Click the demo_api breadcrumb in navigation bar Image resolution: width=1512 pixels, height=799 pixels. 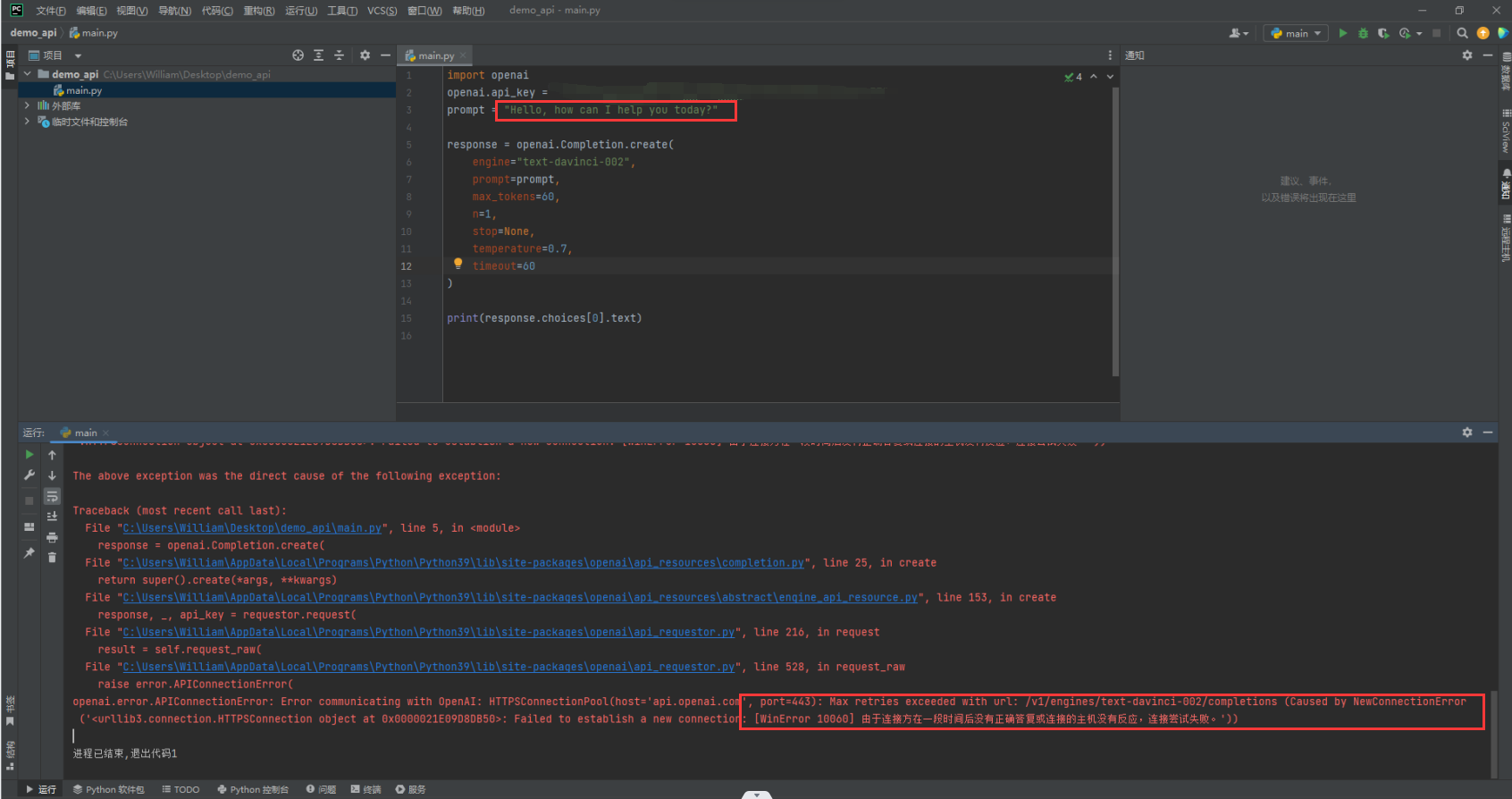tap(33, 33)
